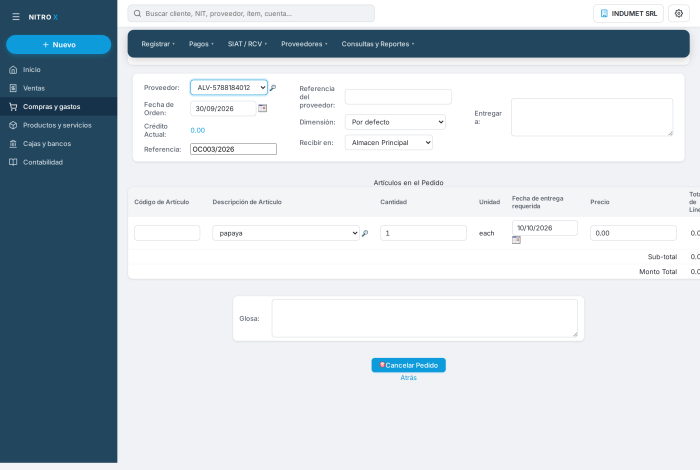Click the Sub-total label

coord(662,257)
